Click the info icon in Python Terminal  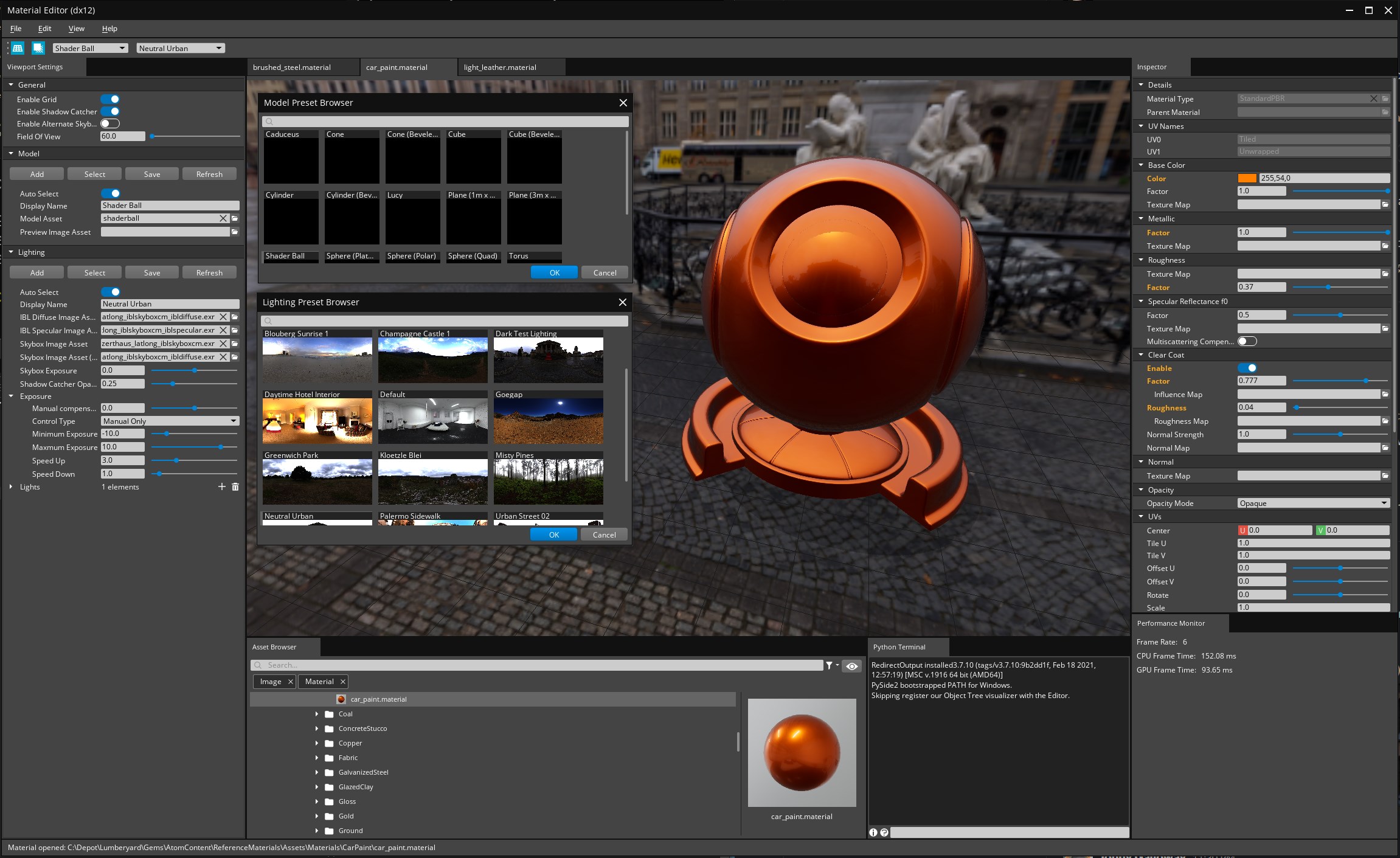point(874,832)
